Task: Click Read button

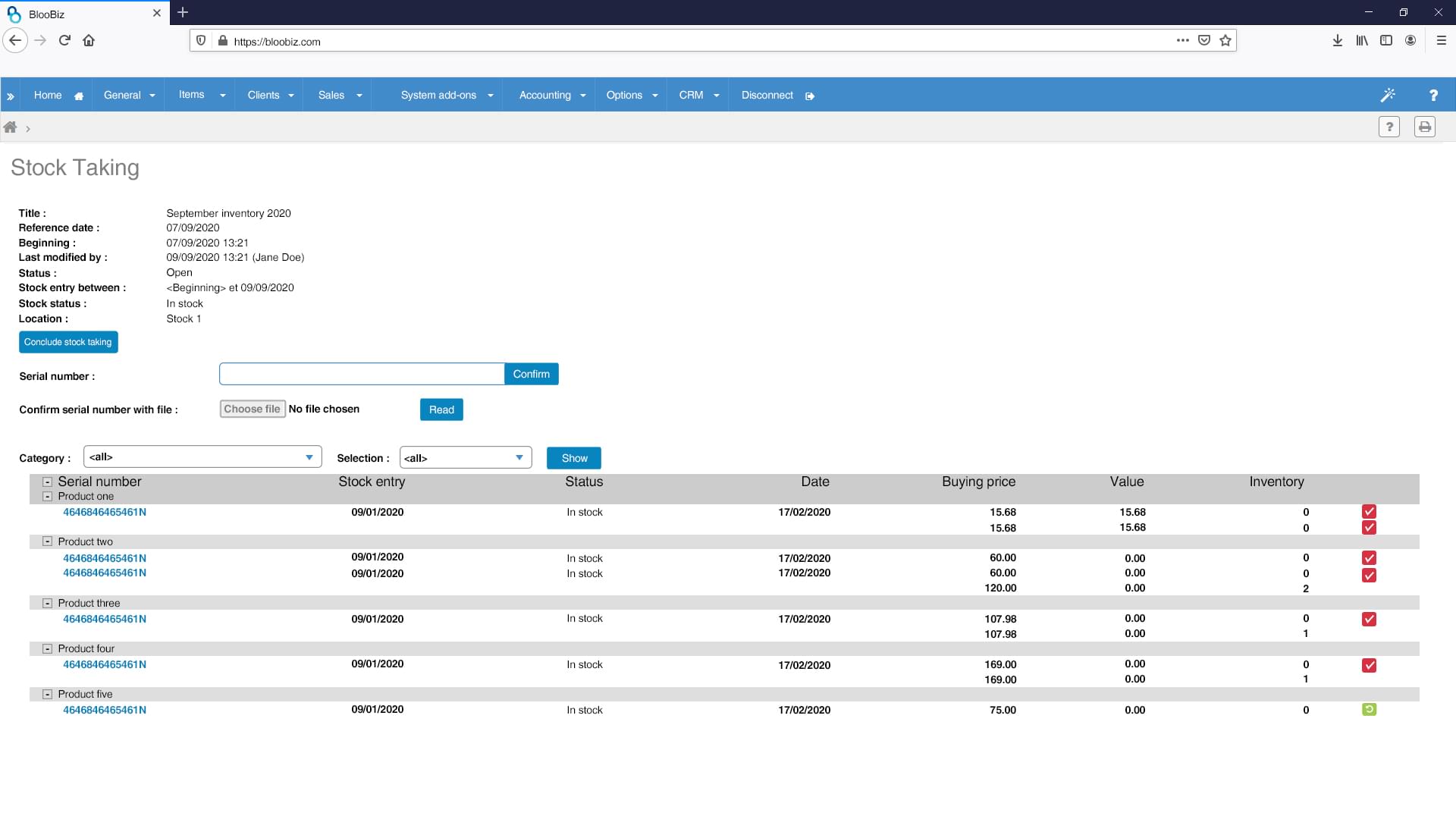Action: [x=441, y=409]
